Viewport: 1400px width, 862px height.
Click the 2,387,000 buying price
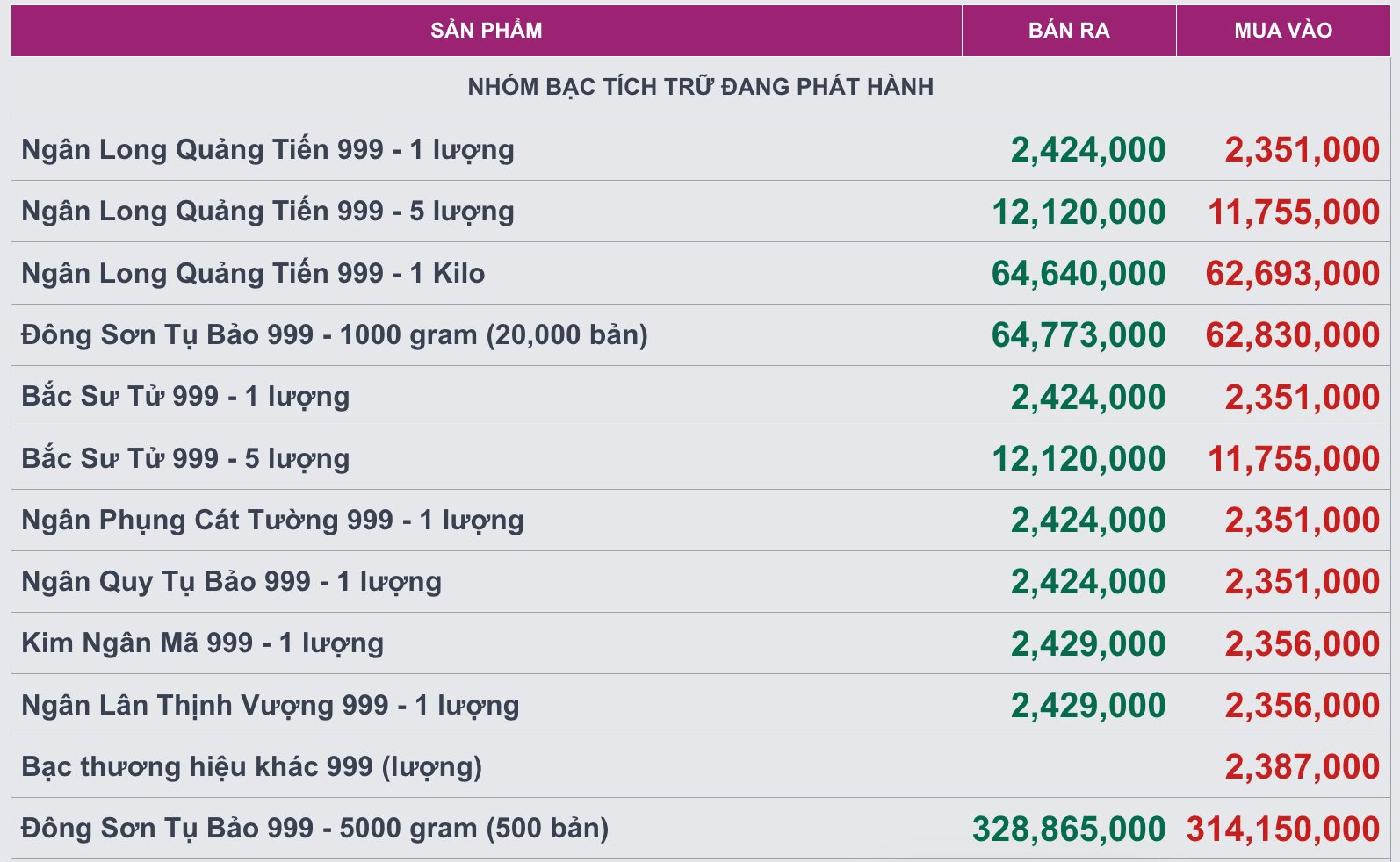[1303, 767]
